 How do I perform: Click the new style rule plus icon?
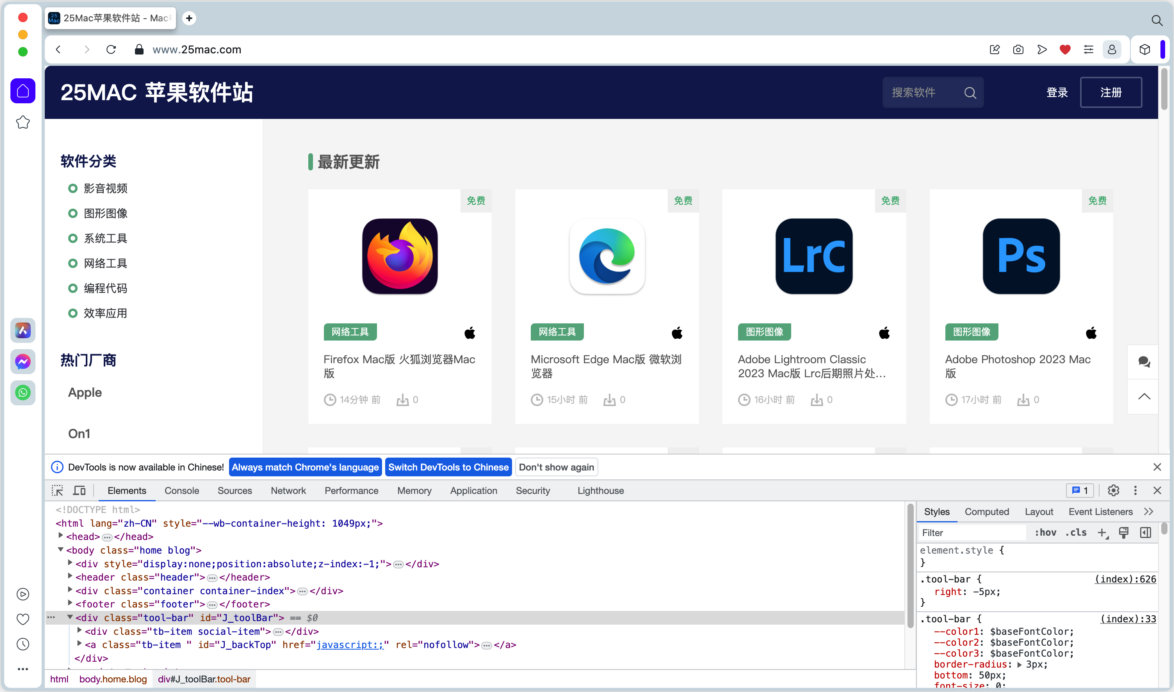1102,532
